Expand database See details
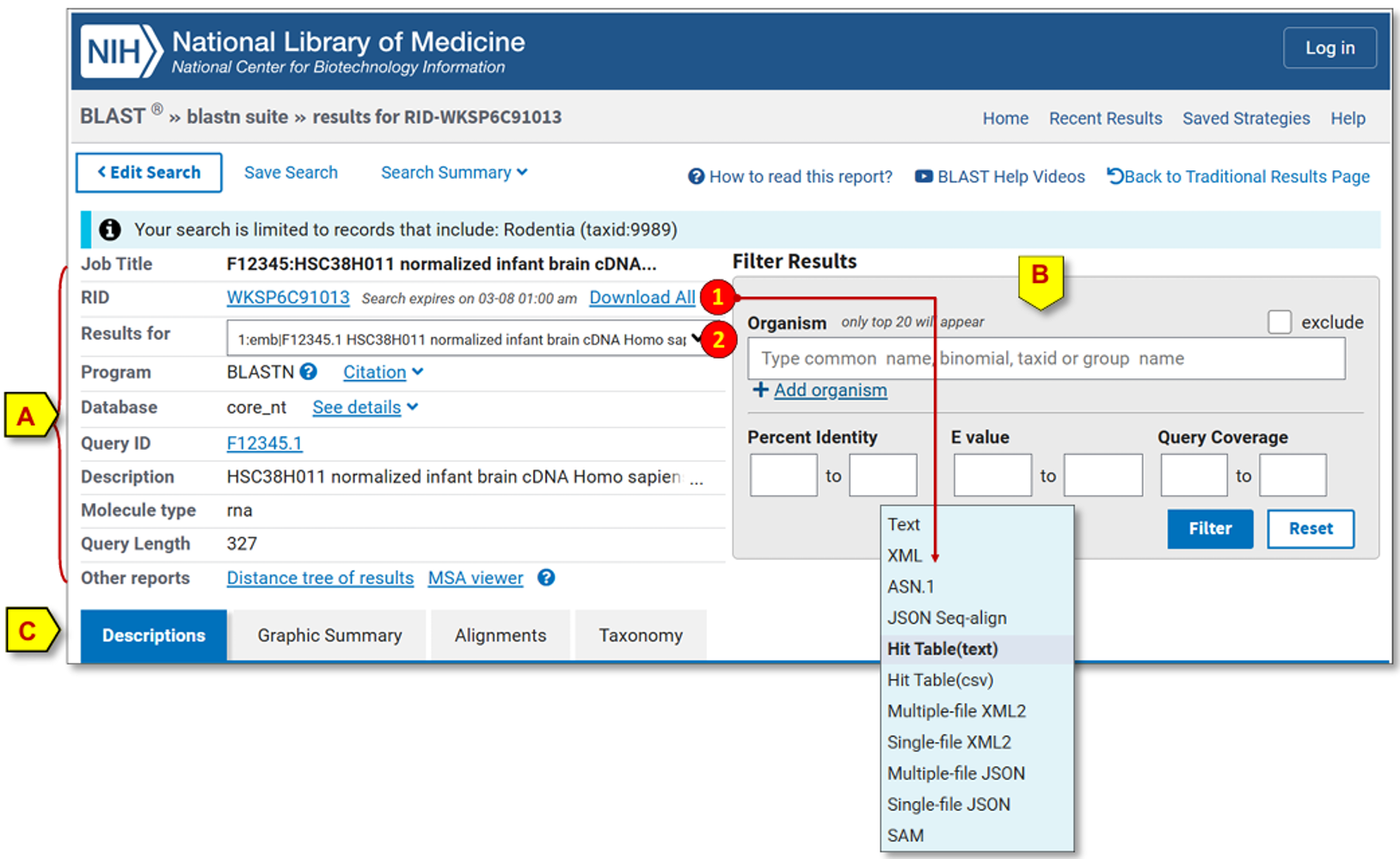This screenshot has width=1400, height=859. click(365, 408)
